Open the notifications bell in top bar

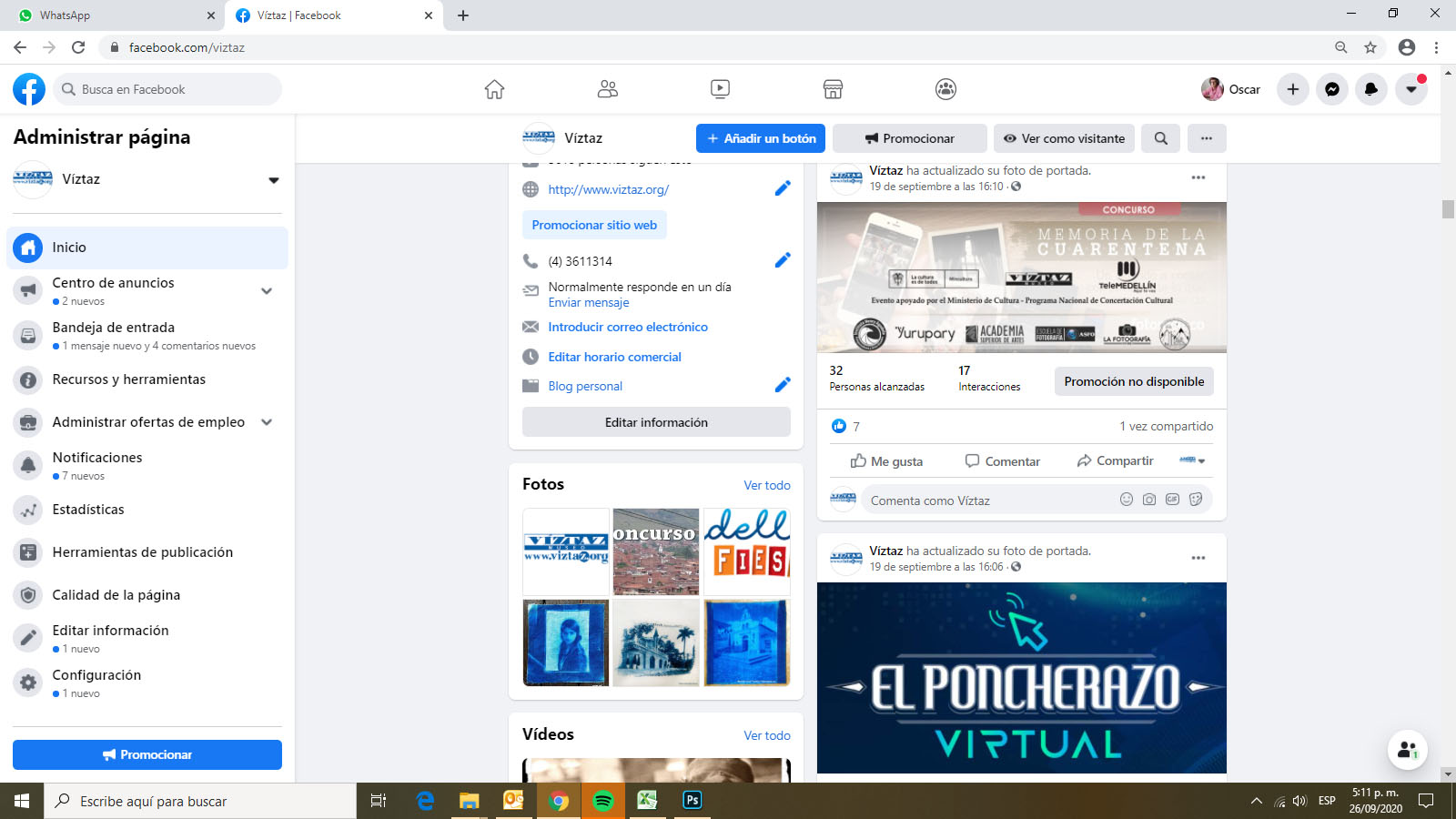click(x=1371, y=89)
